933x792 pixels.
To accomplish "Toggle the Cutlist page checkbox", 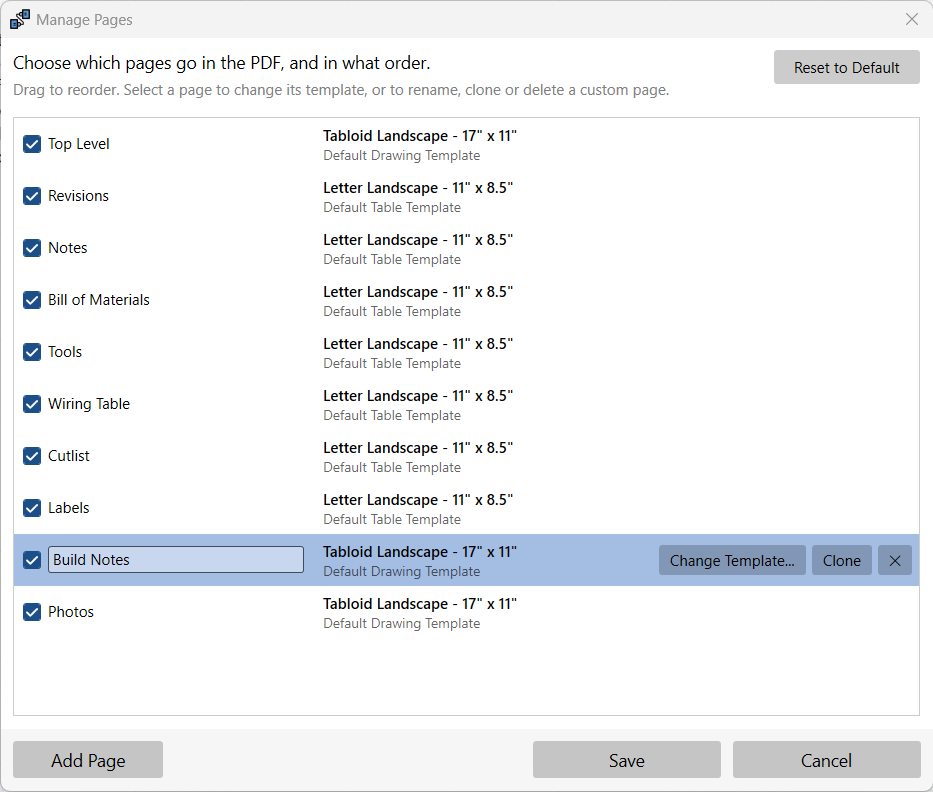I will [32, 456].
